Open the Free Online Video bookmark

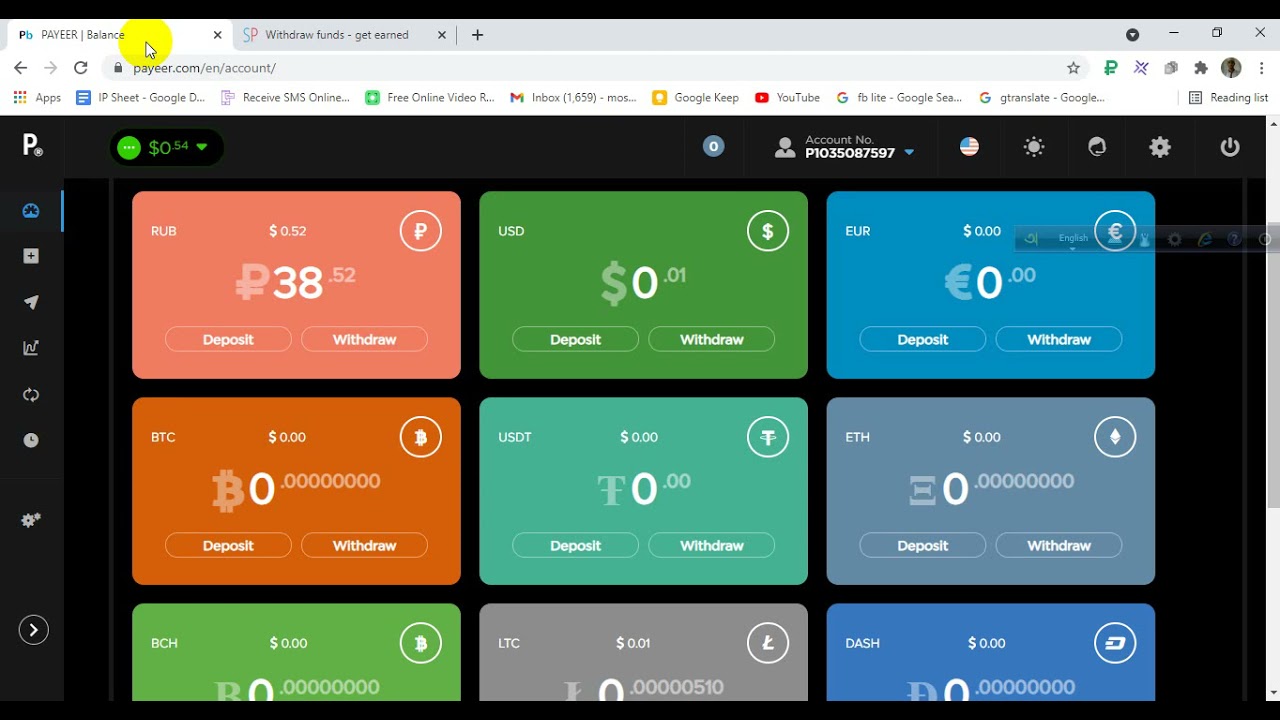coord(430,98)
